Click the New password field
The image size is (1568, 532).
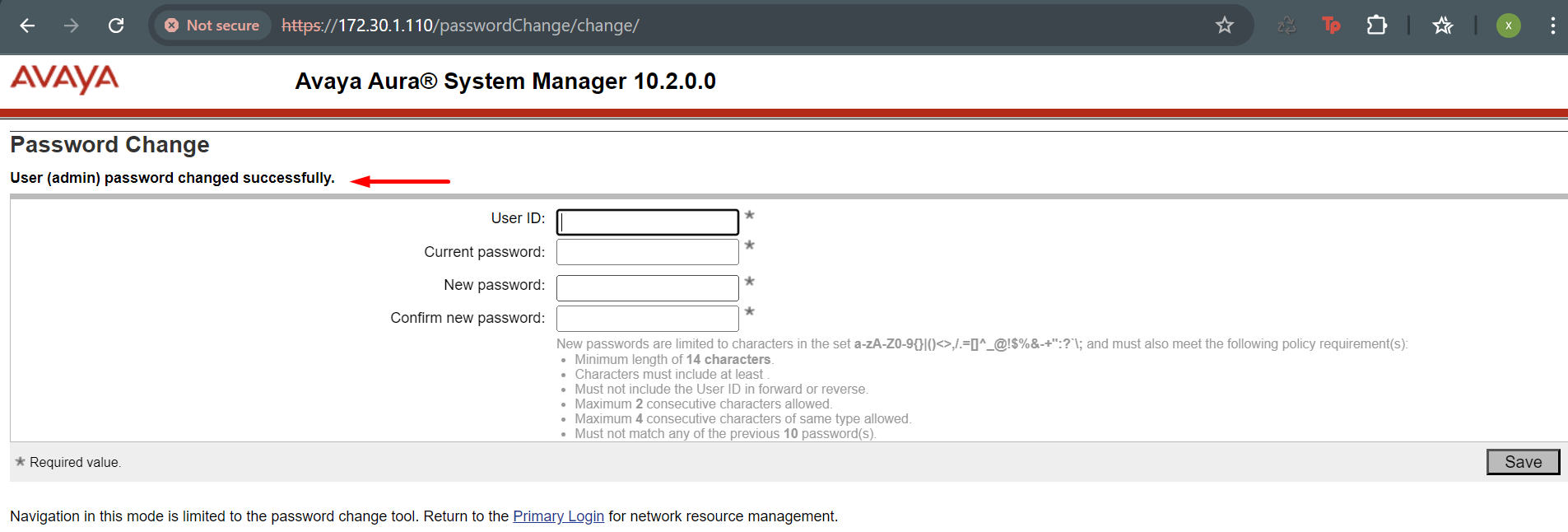(648, 288)
